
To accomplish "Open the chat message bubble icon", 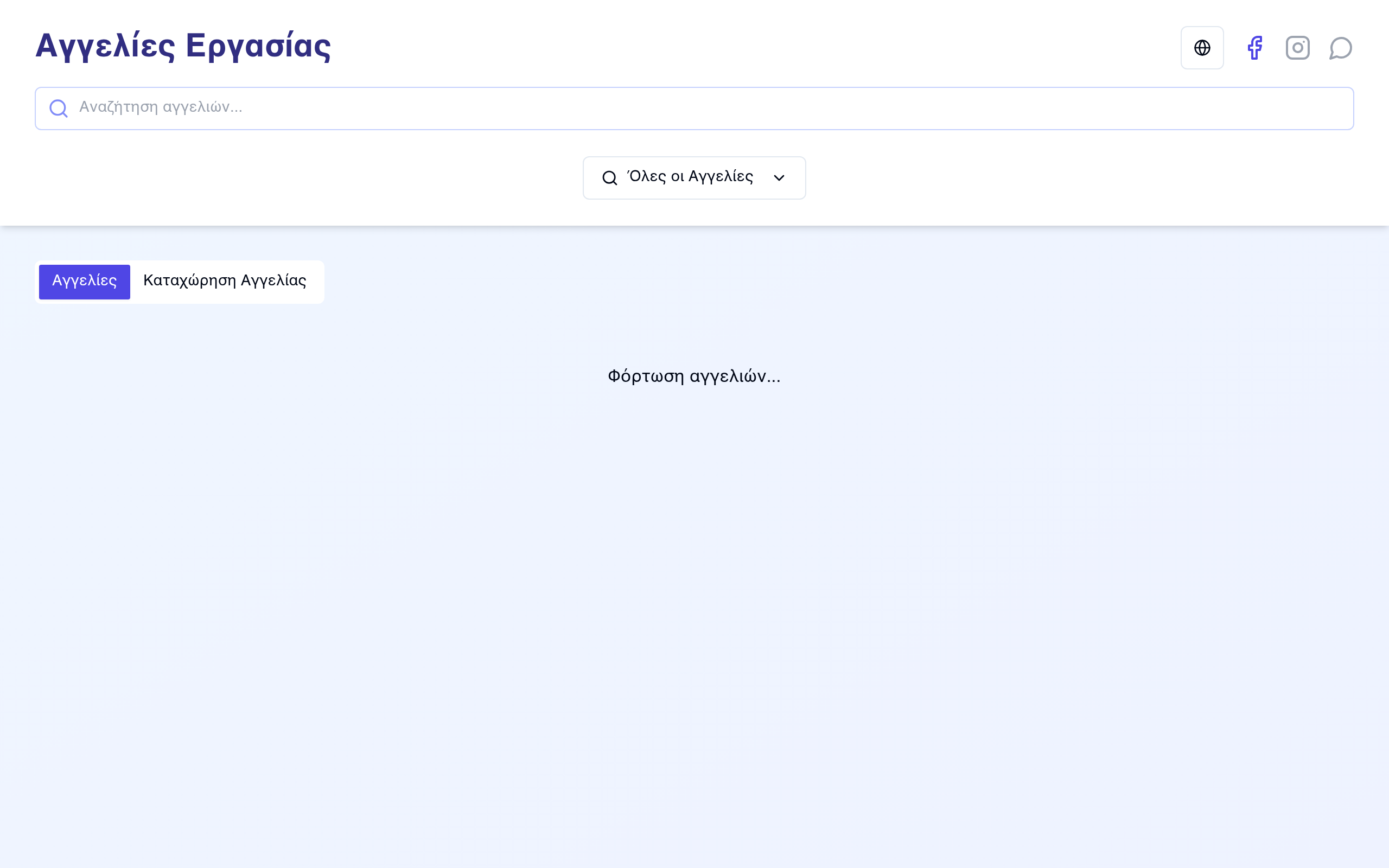I will point(1340,48).
